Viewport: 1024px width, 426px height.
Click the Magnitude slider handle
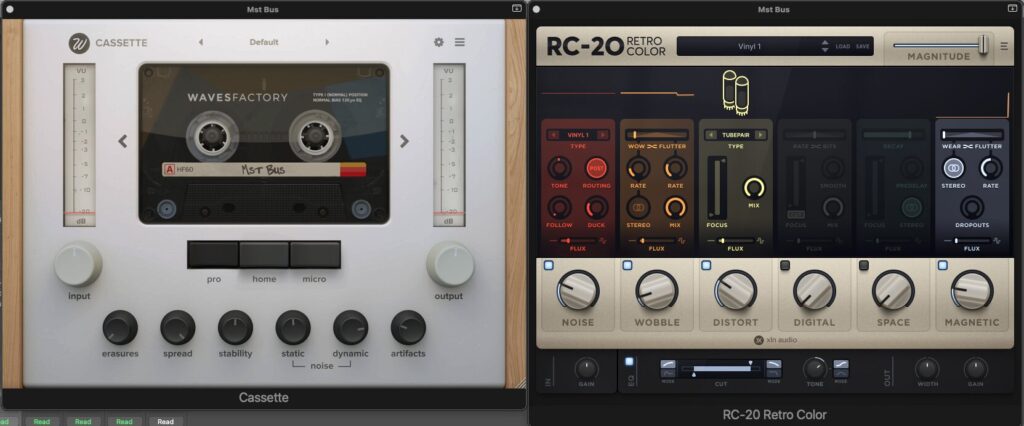click(x=983, y=44)
